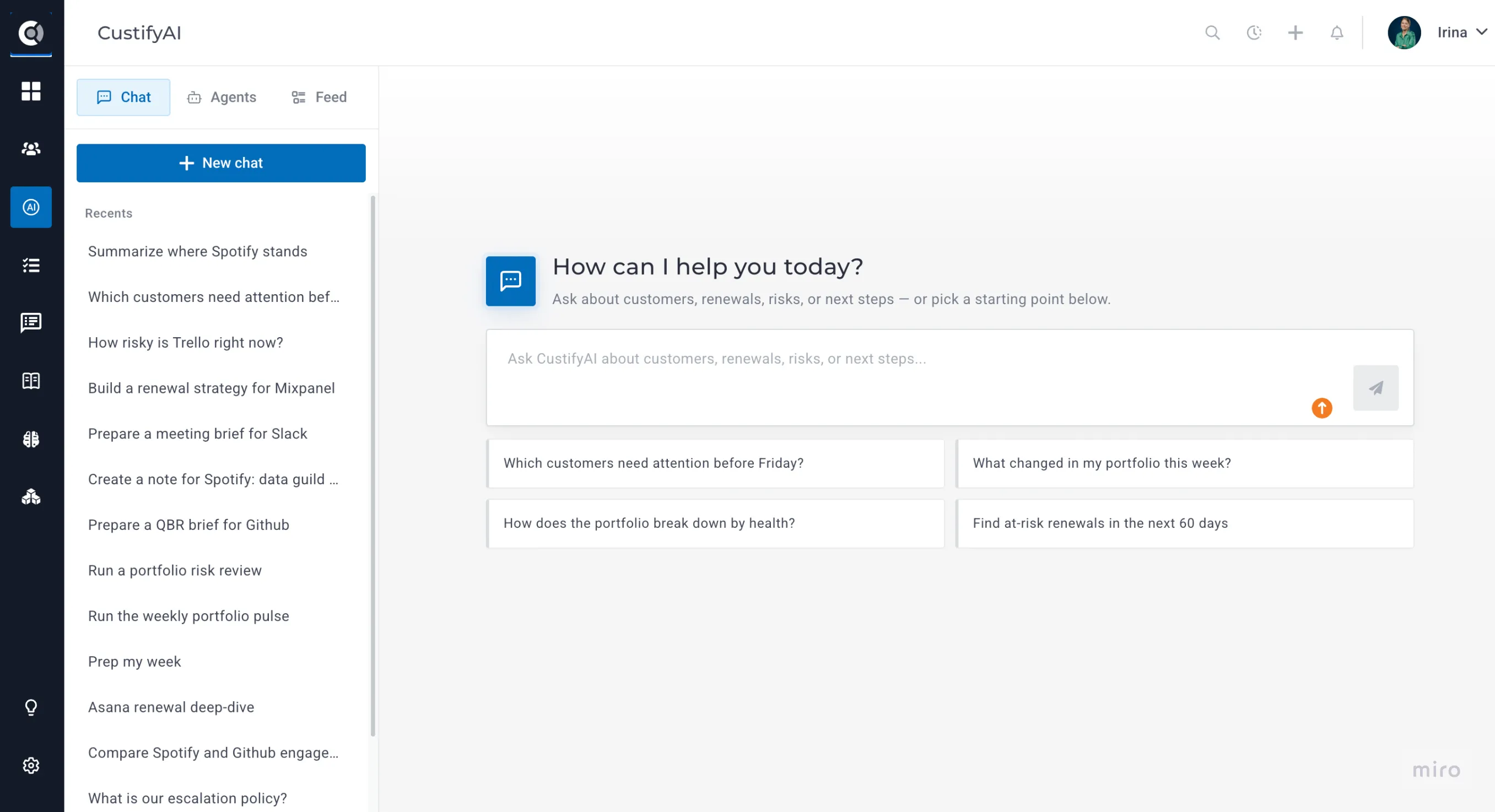Screen dimensions: 1495x812
Task: Open the customers people icon in sidebar
Action: tap(31, 149)
